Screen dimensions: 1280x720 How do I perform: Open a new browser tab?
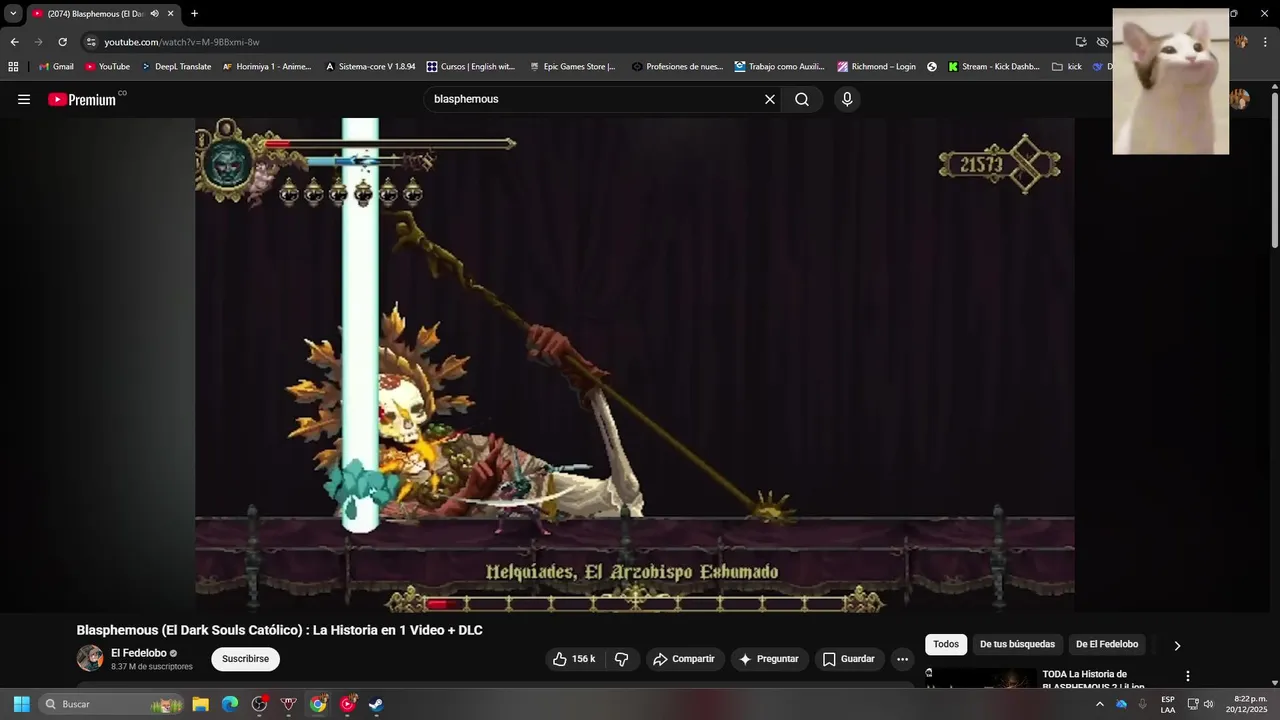(x=194, y=14)
